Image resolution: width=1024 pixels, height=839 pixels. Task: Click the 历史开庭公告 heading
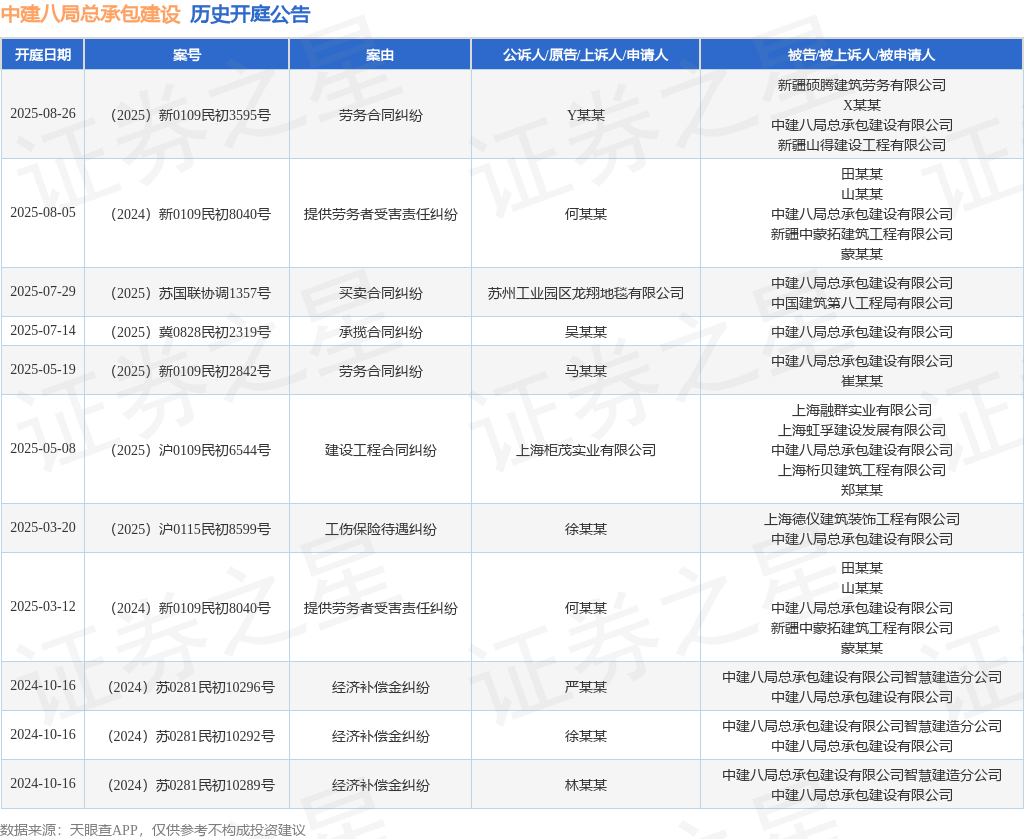[250, 15]
